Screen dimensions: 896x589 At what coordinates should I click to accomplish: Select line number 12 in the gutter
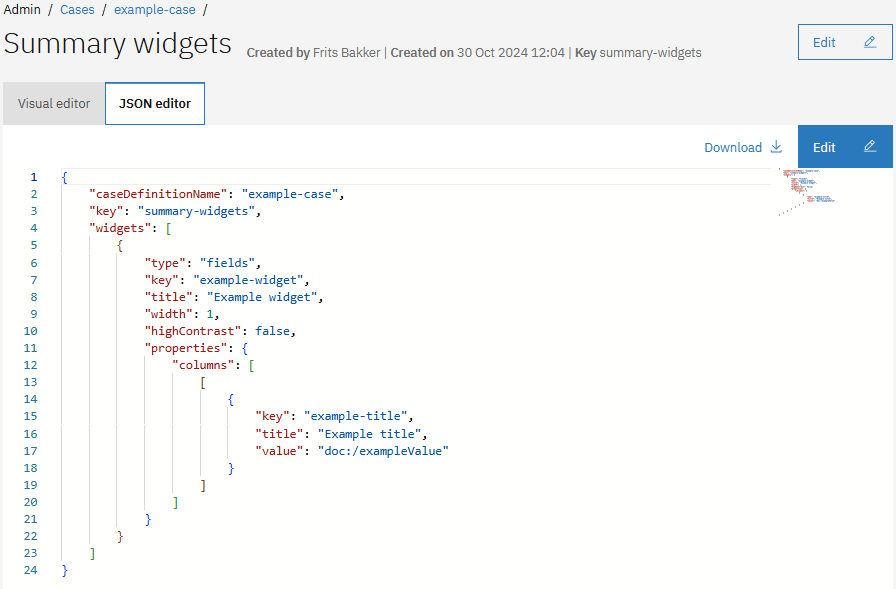point(31,365)
